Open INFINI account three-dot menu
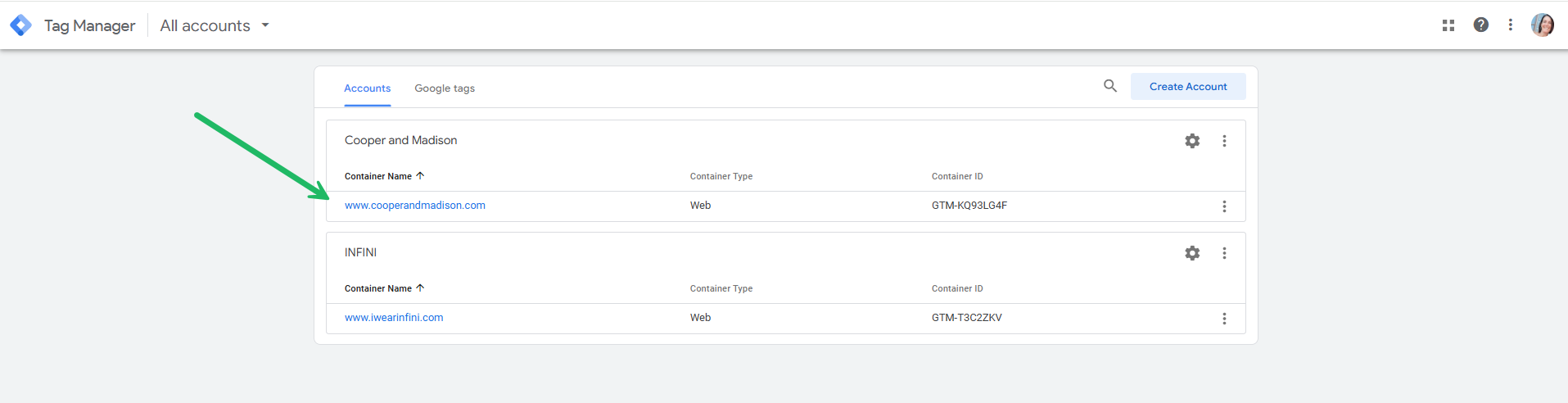This screenshot has width=1568, height=403. (x=1224, y=253)
